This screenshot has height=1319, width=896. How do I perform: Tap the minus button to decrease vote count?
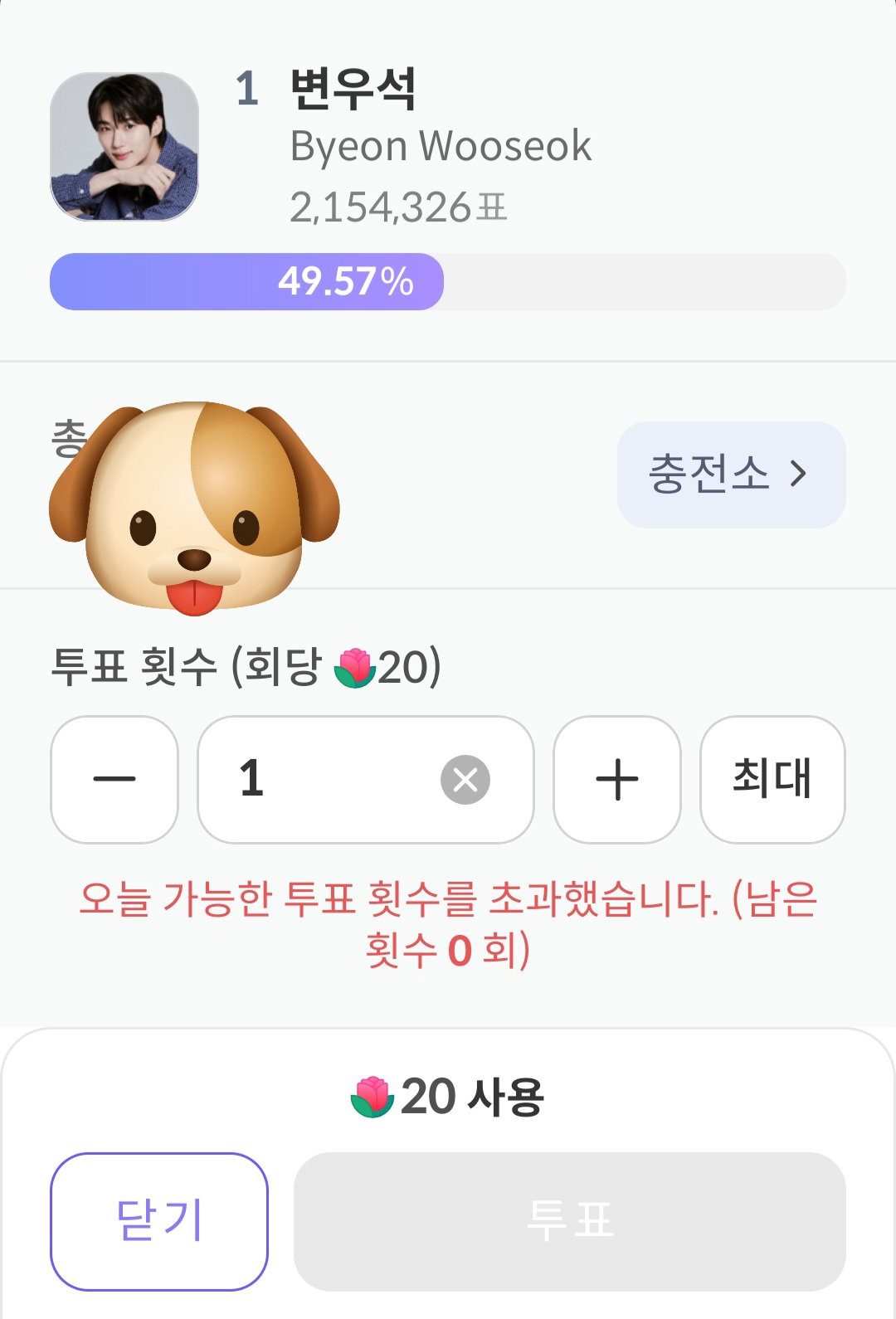pyautogui.click(x=114, y=780)
